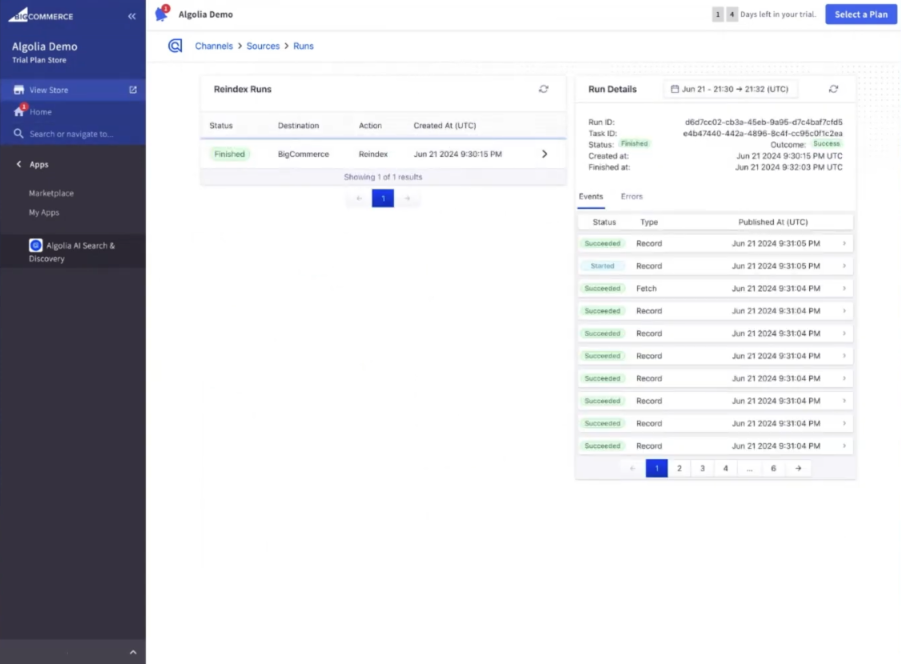Click next arrow in Reindex Runs pagination
Screen dimensions: 901x664
[407, 198]
